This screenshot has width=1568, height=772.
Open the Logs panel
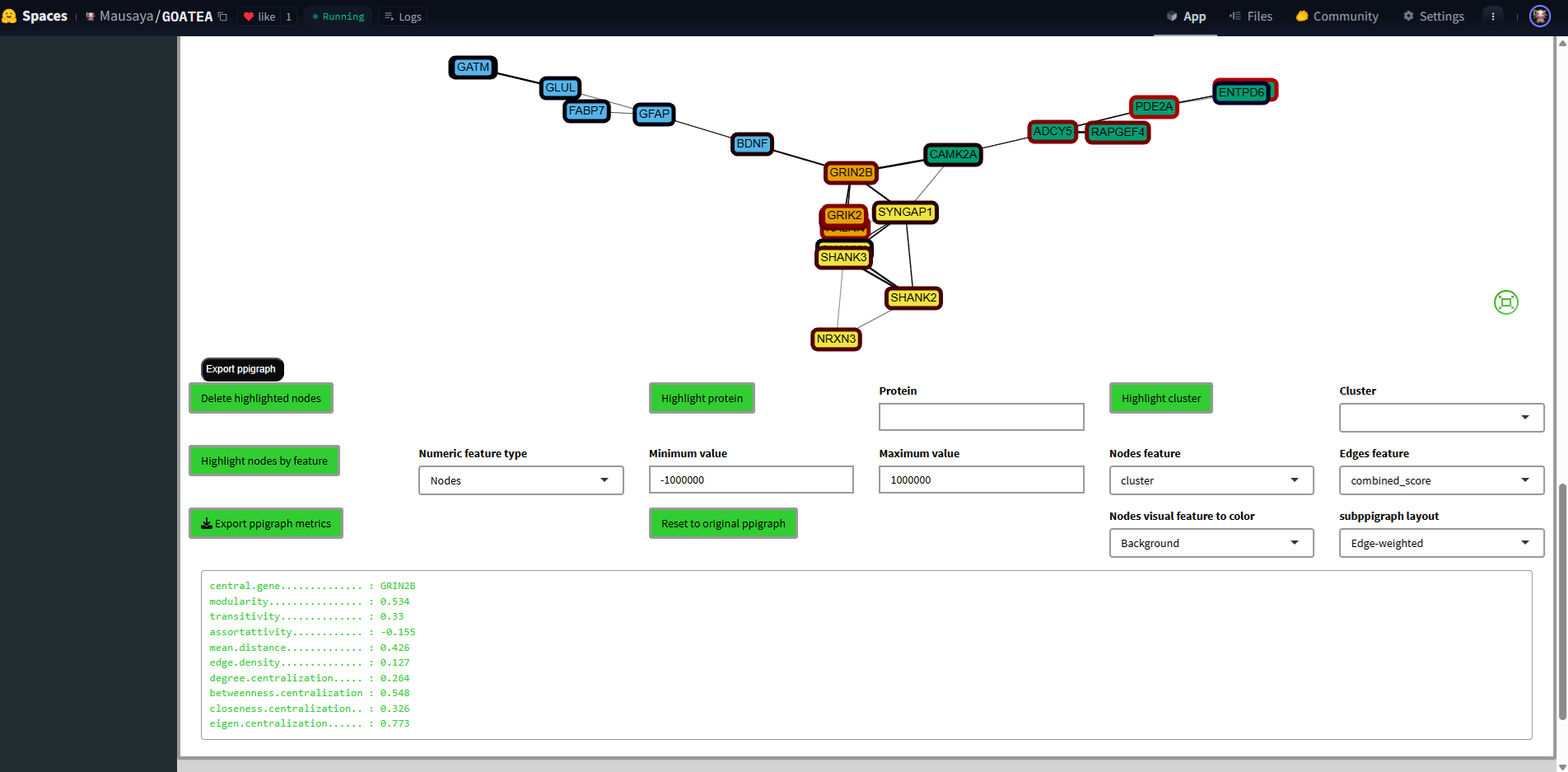(403, 16)
